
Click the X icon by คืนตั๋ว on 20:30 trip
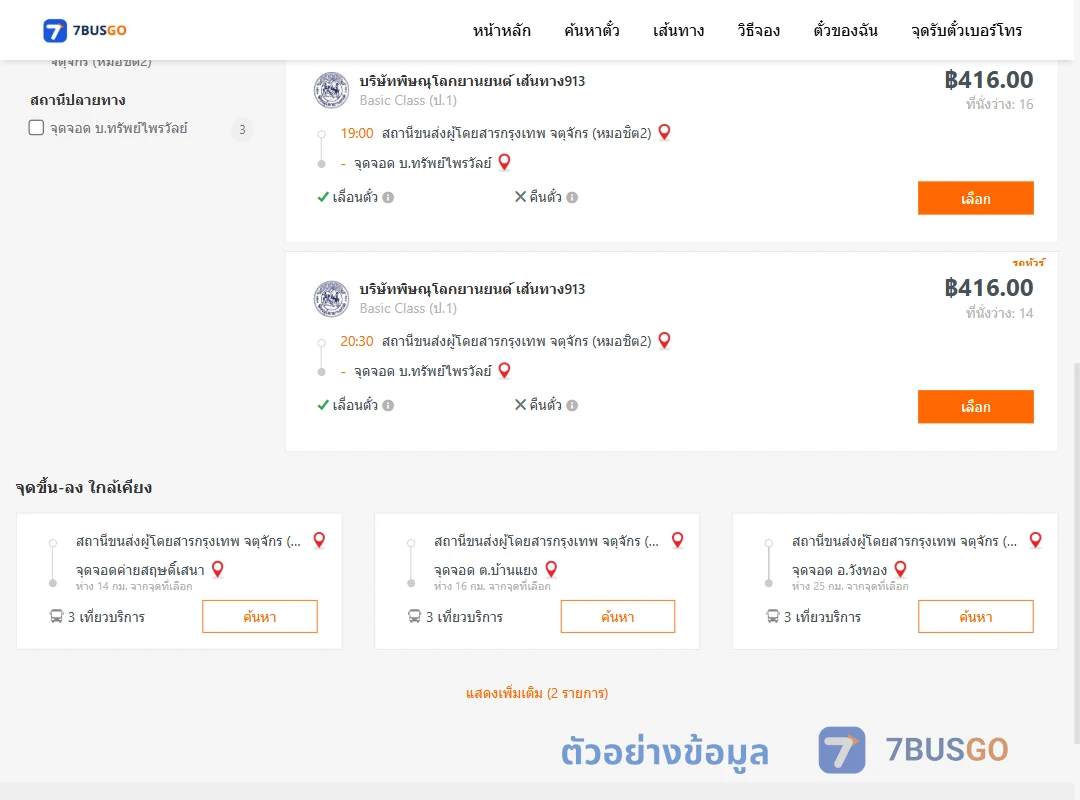pyautogui.click(x=521, y=404)
